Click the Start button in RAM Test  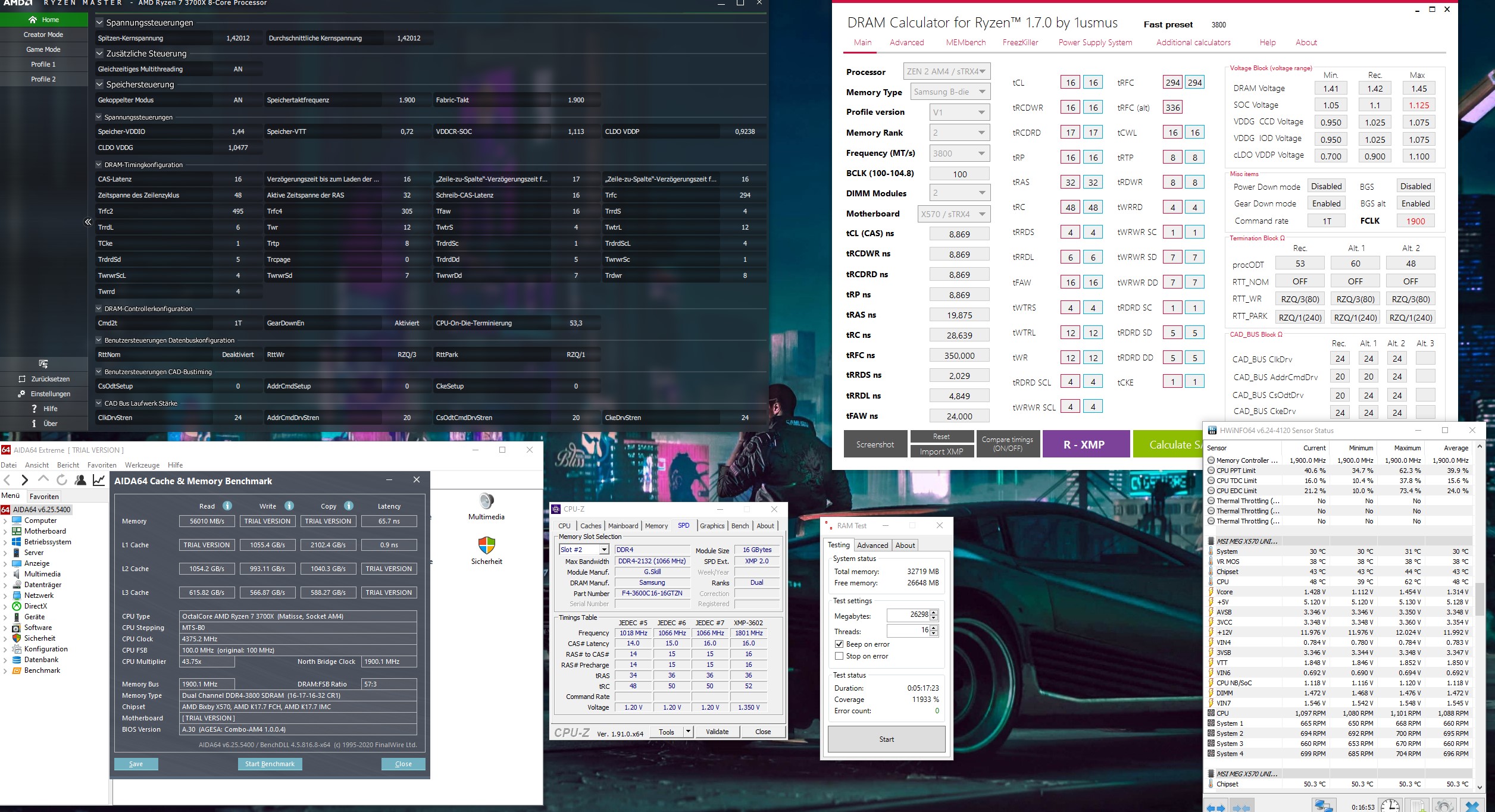point(886,739)
